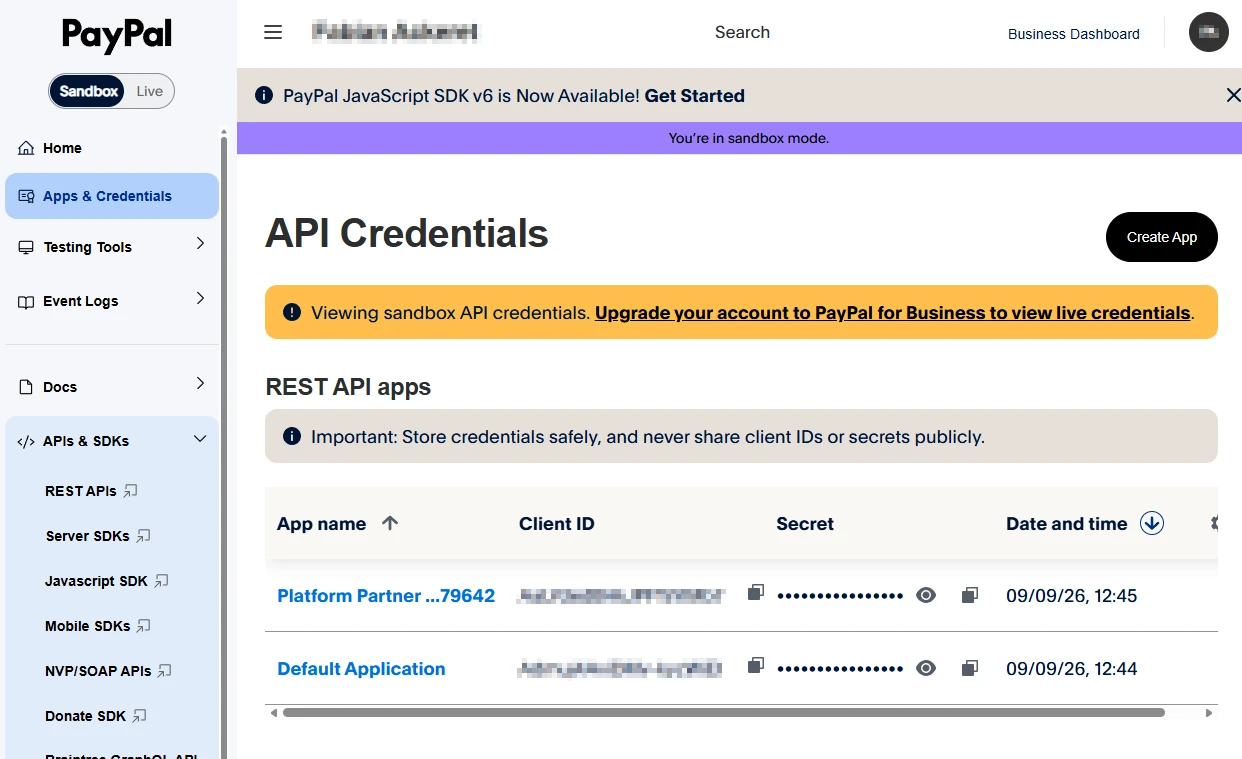Viewport: 1242px width, 759px height.
Task: Copy secret for Platform Partner app
Action: click(969, 595)
